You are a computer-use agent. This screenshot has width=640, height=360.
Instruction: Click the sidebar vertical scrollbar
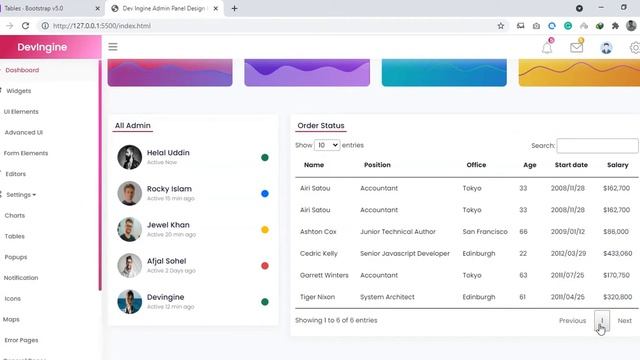(100, 176)
